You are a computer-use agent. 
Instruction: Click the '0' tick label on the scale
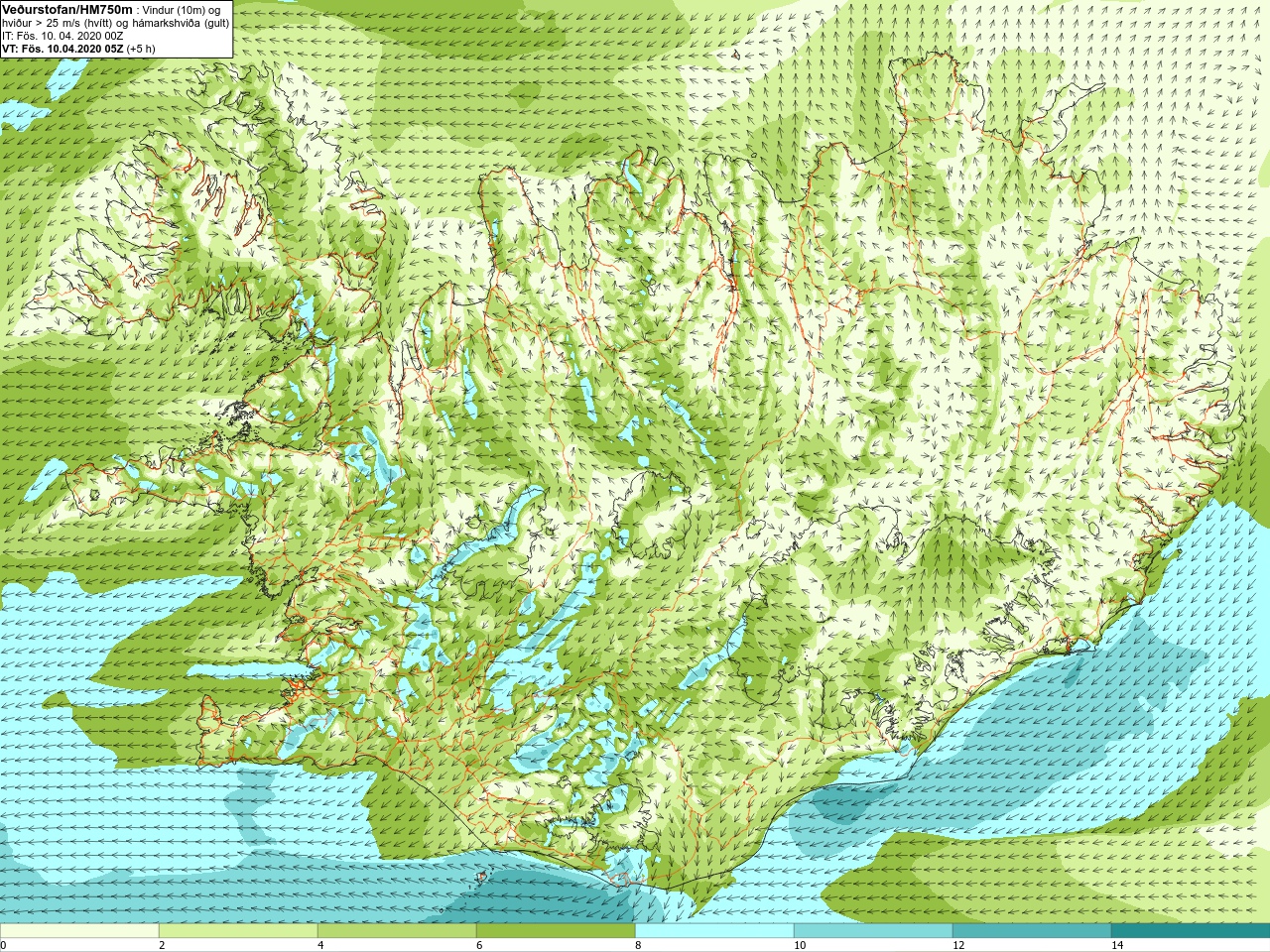4,945
